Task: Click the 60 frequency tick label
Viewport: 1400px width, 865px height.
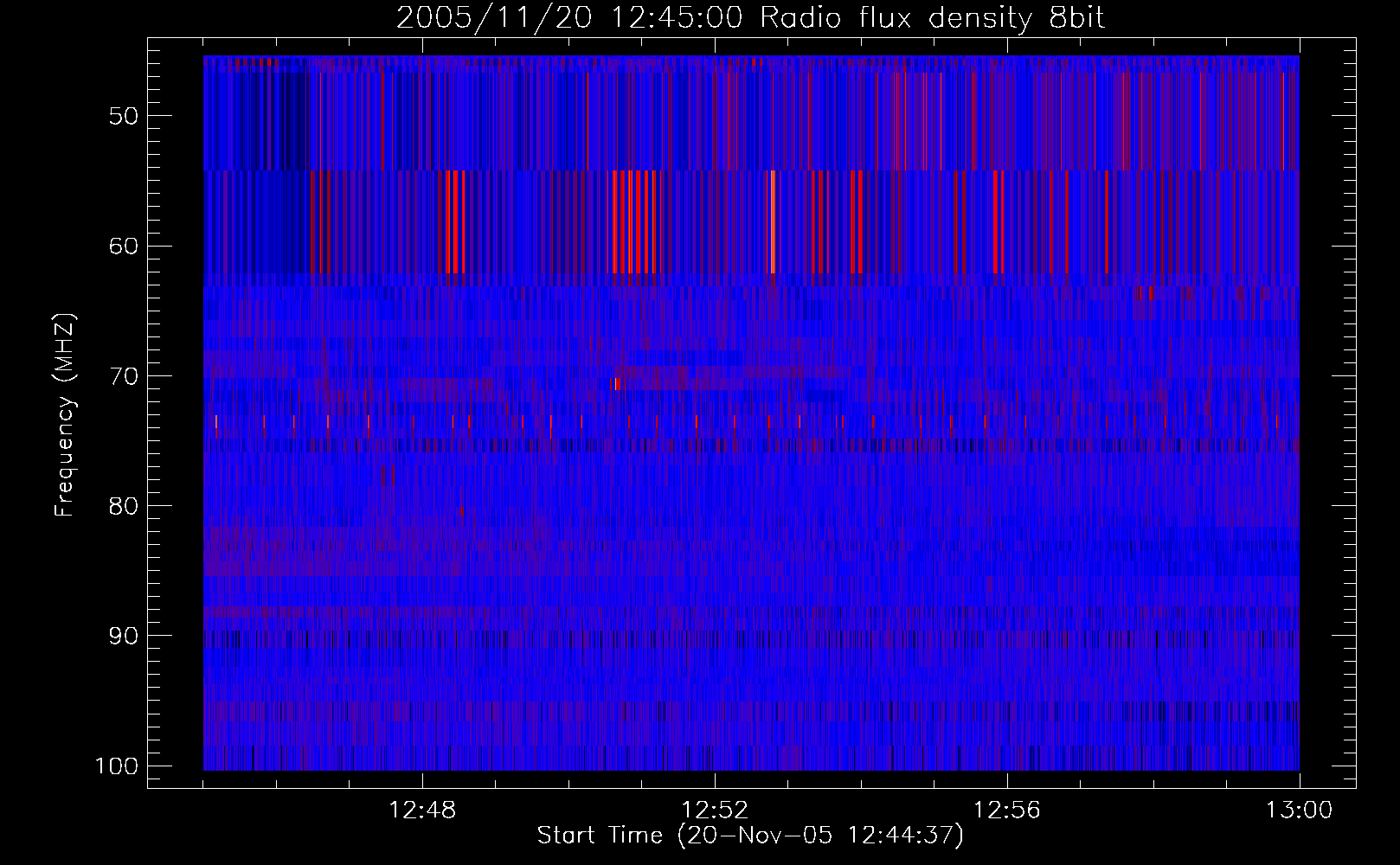Action: (x=124, y=246)
